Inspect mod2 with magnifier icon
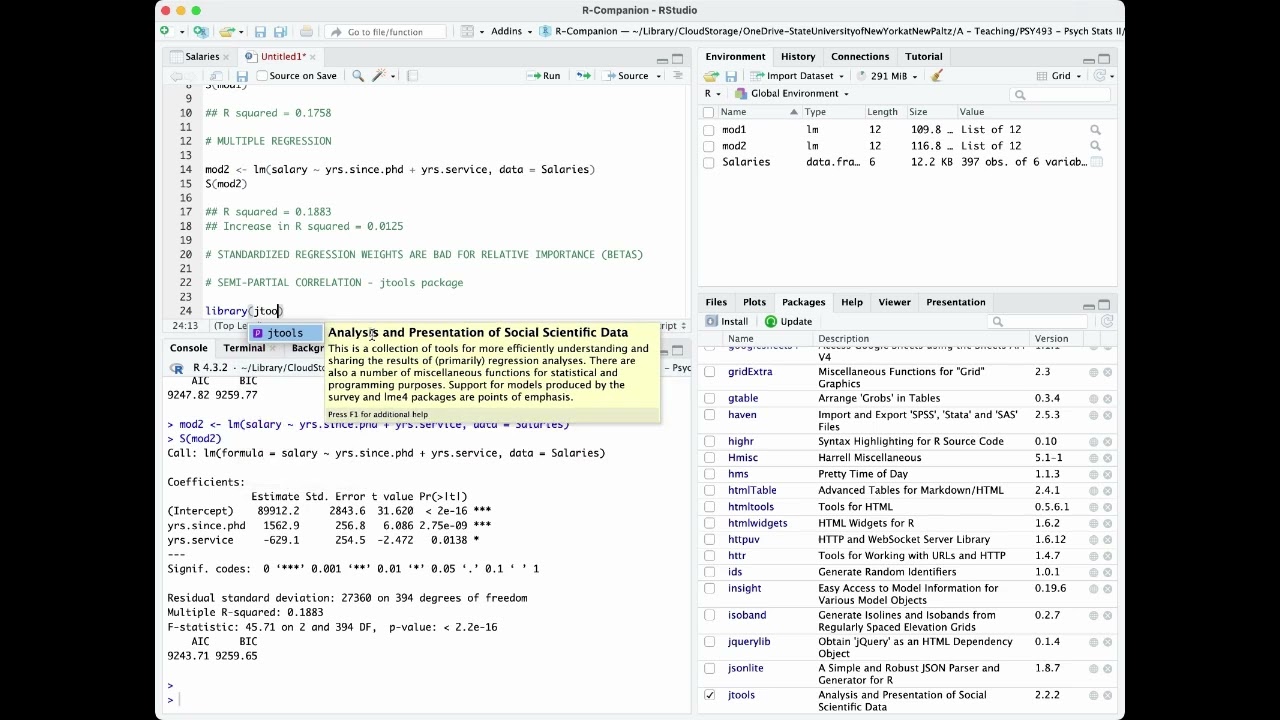The height and width of the screenshot is (720, 1280). [x=1095, y=146]
